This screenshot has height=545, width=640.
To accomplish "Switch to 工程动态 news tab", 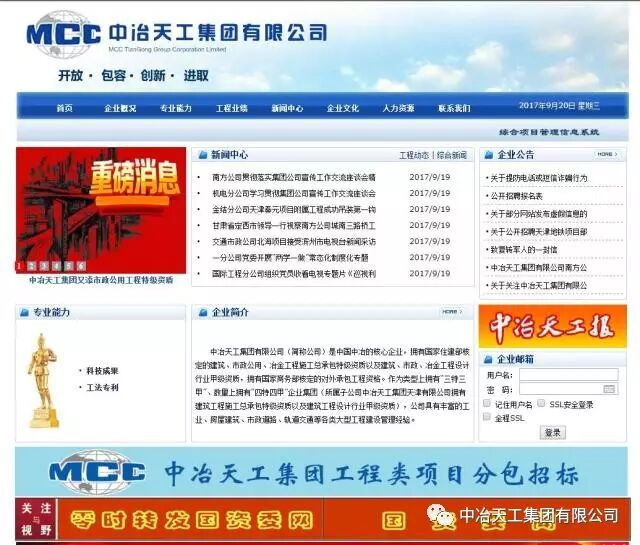I will tap(414, 155).
